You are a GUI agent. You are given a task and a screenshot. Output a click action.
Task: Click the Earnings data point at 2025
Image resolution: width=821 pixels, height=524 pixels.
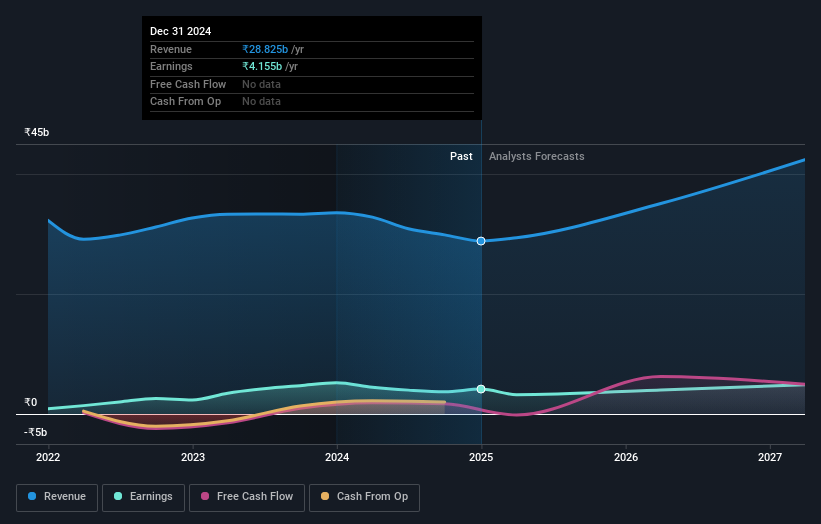point(481,389)
